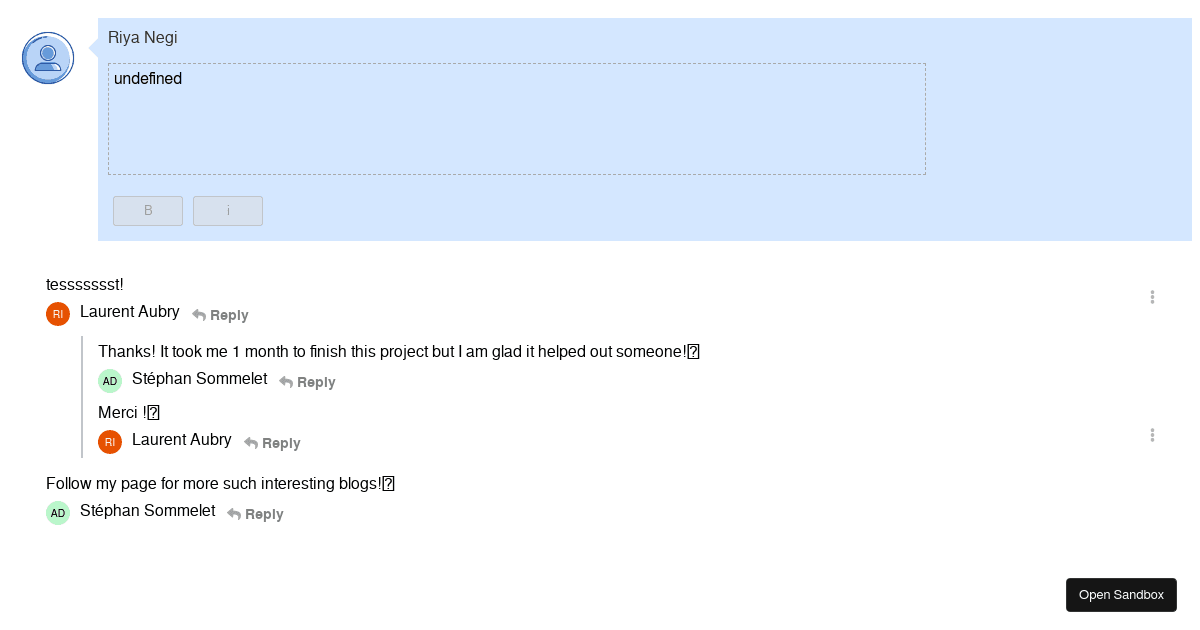
Task: Click the author name Riya Negi
Action: coord(143,38)
